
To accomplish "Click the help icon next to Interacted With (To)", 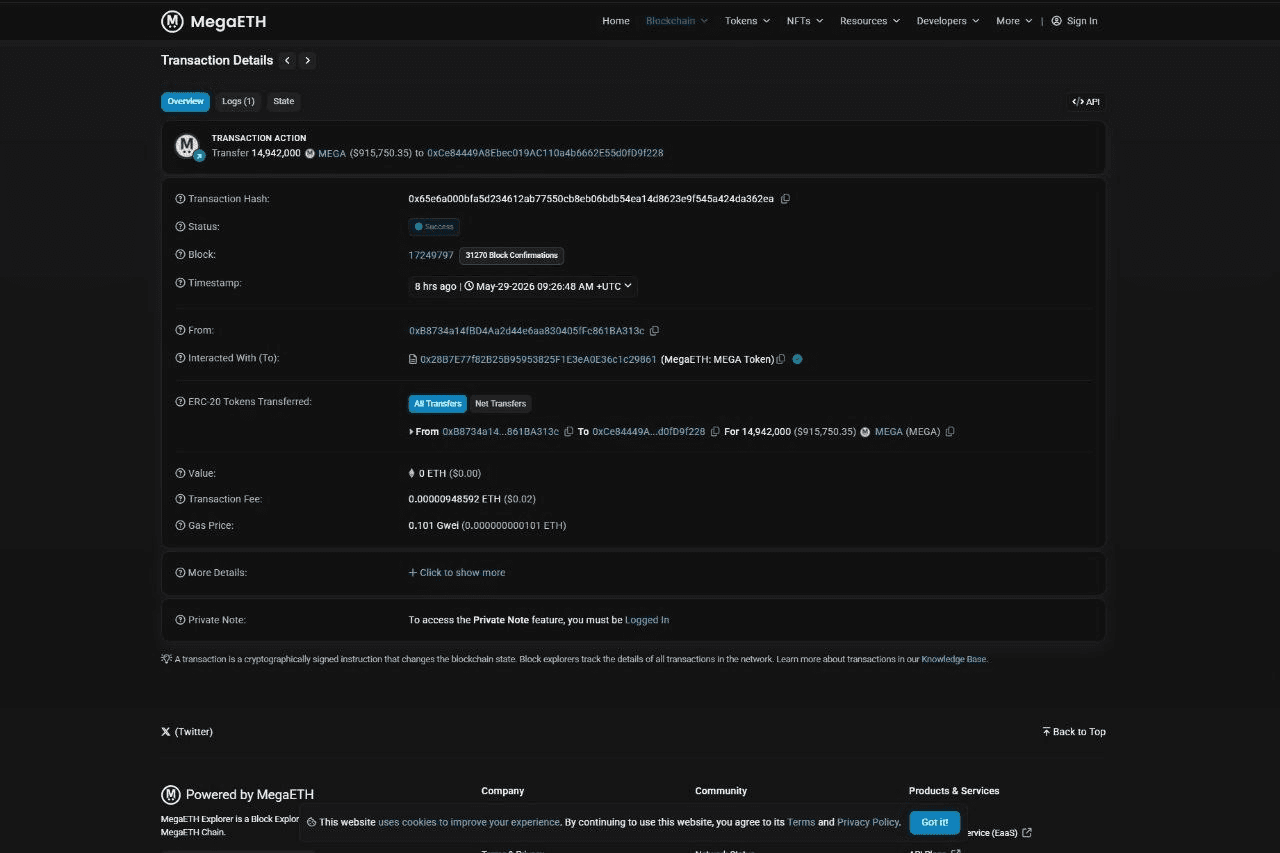I will click(x=180, y=358).
